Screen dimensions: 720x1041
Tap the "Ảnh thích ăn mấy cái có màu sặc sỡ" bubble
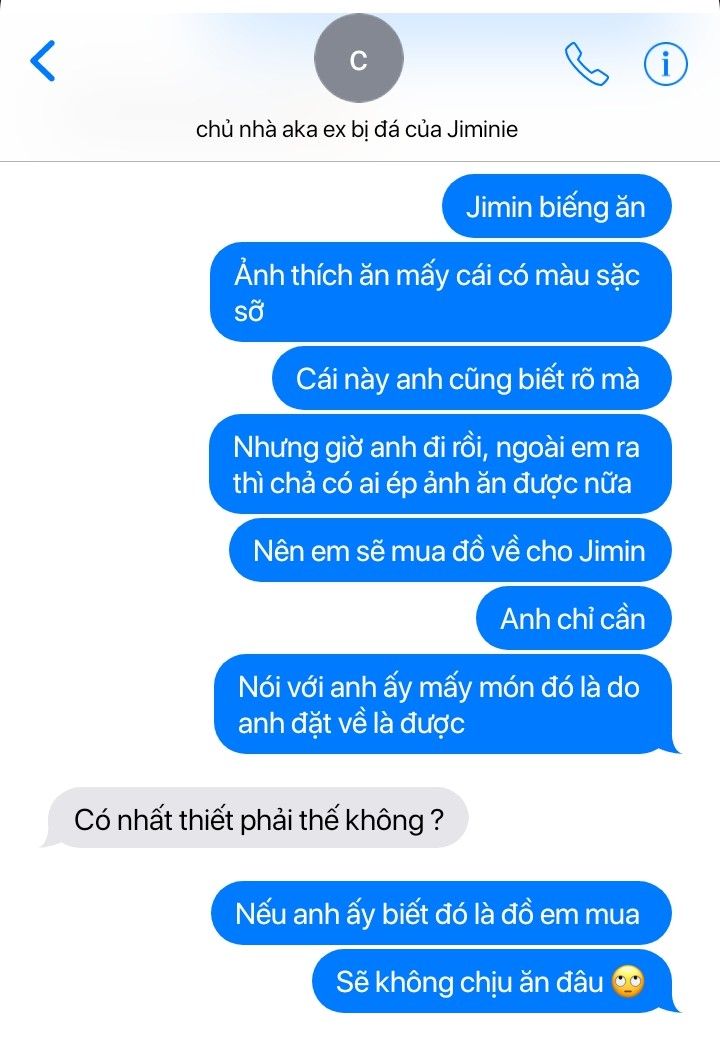441,292
